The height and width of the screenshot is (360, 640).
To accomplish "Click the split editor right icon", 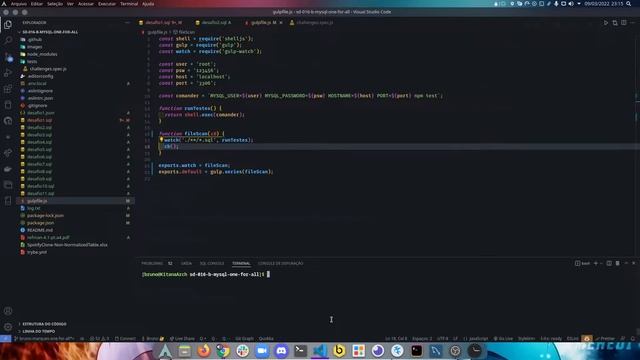I will 624,23.
